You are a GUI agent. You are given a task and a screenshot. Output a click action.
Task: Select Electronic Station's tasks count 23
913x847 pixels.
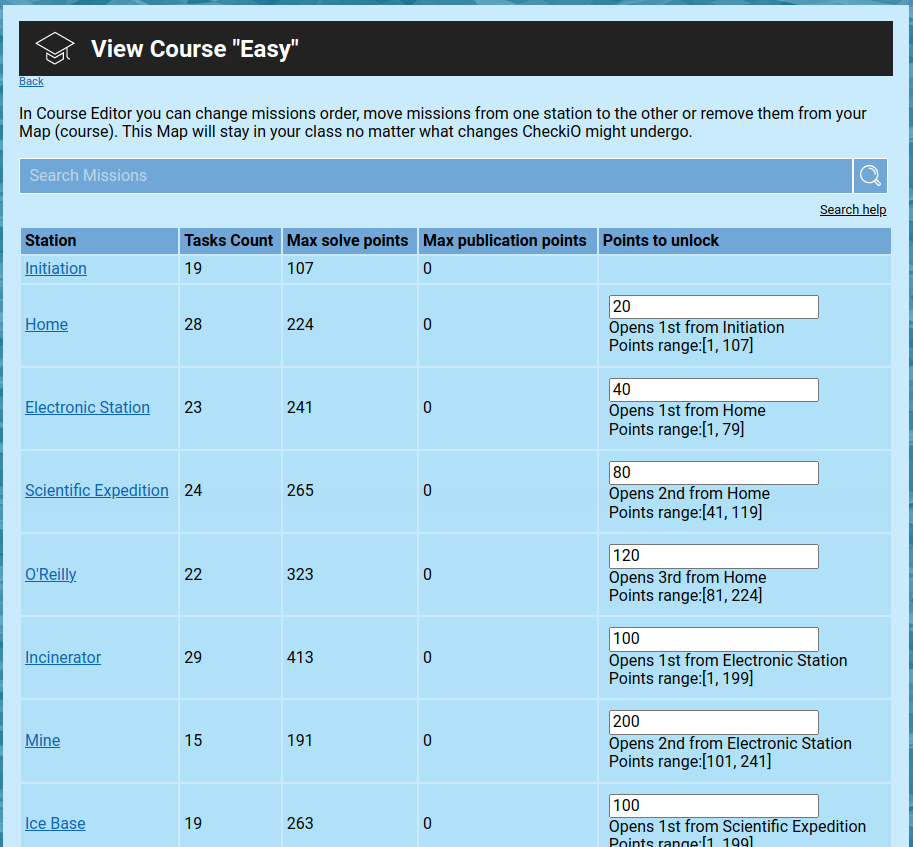193,407
